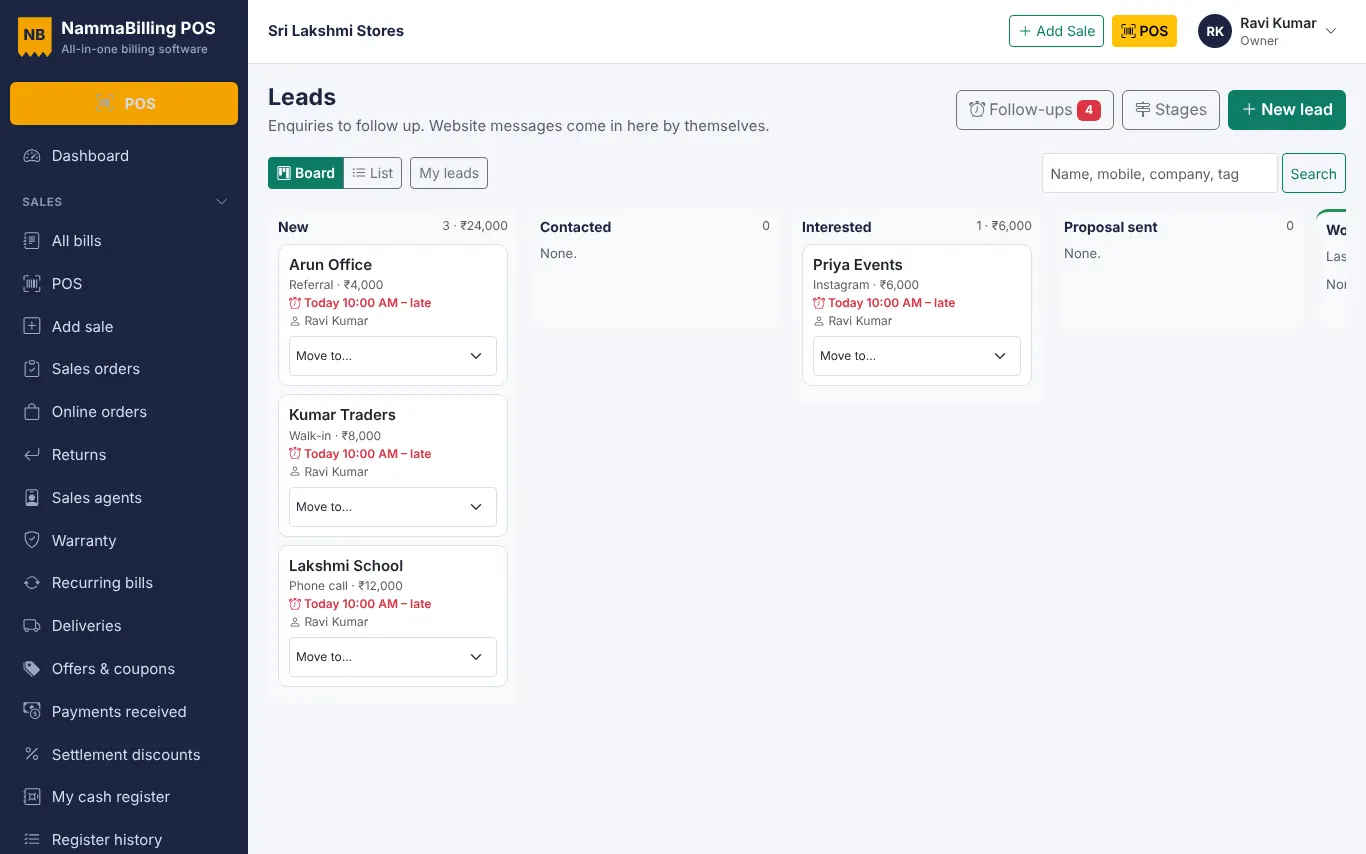Screen dimensions: 1366x854
Task: Click the Online orders bag icon
Action: (32, 412)
